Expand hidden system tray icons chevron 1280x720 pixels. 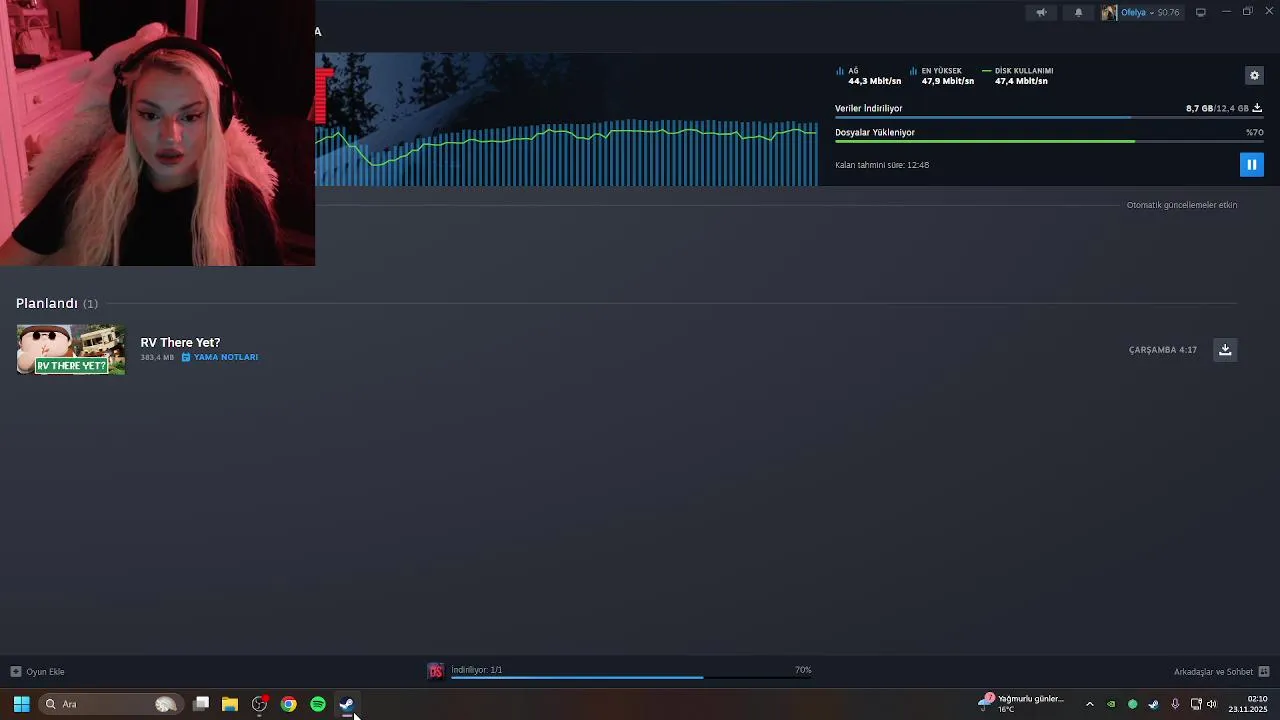1090,704
